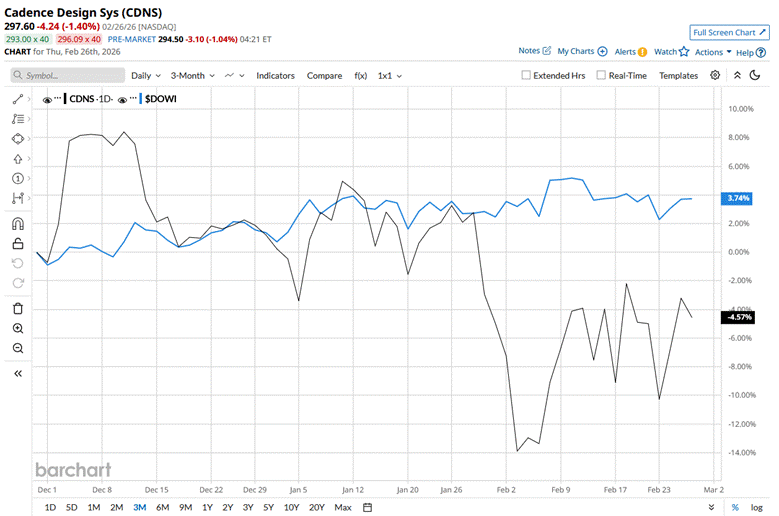
Task: Click the black CDNS color bar
Action: tap(65, 99)
